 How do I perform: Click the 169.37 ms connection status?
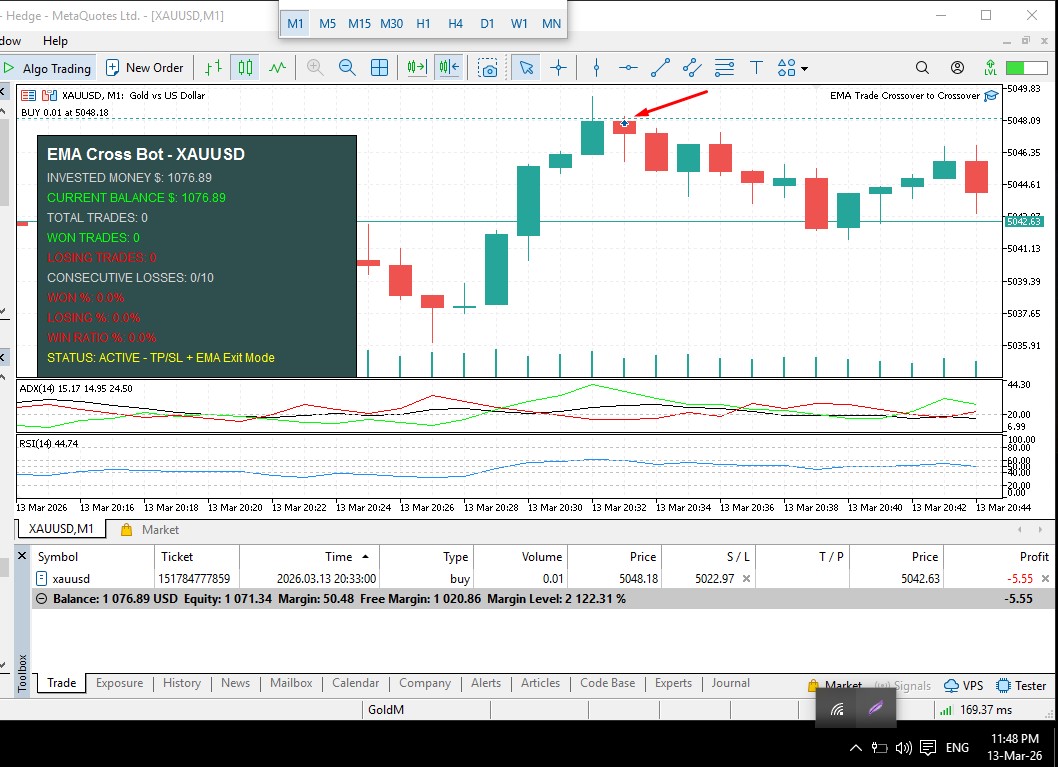tap(976, 710)
